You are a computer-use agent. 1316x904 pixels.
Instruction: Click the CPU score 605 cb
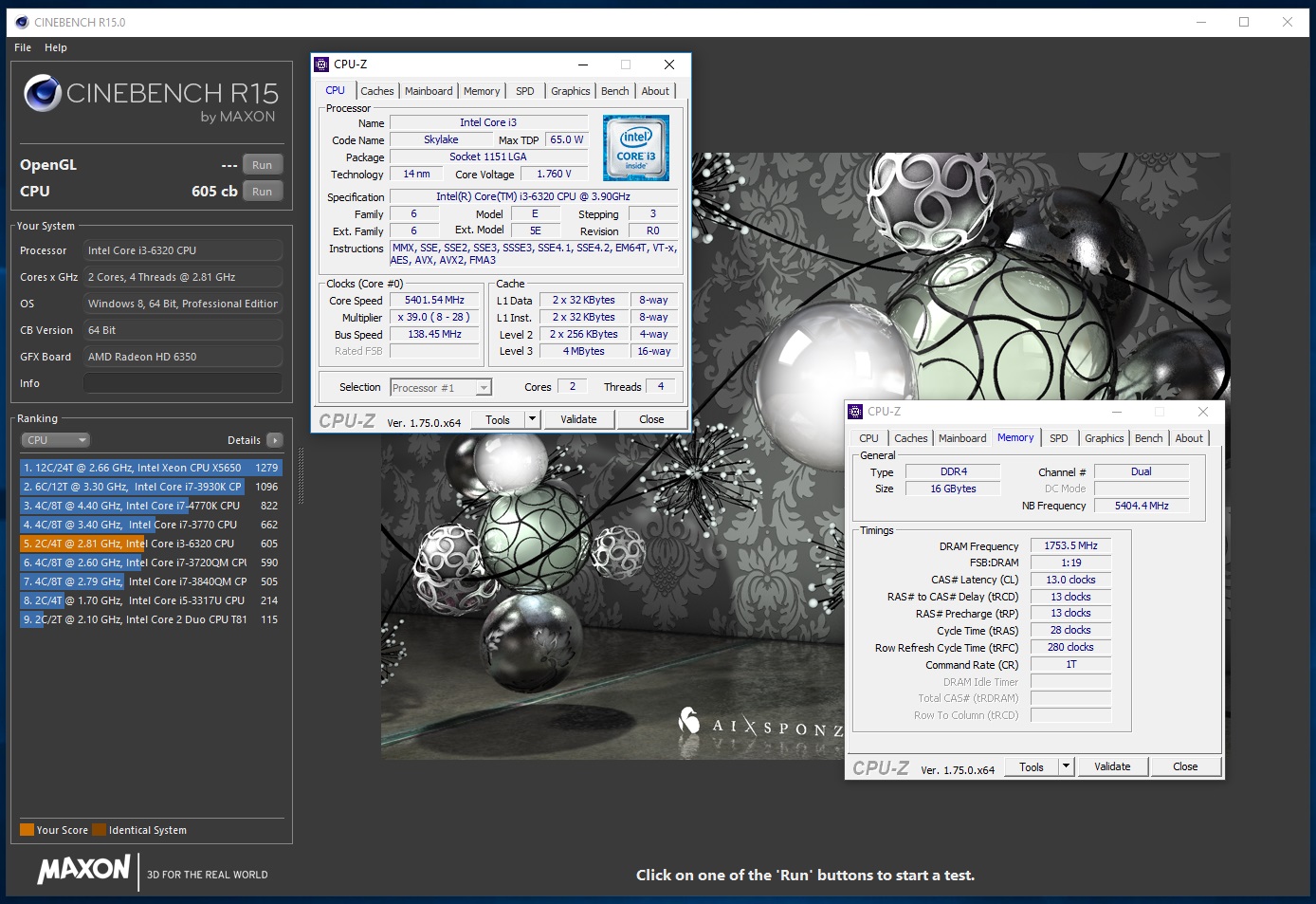pyautogui.click(x=214, y=191)
